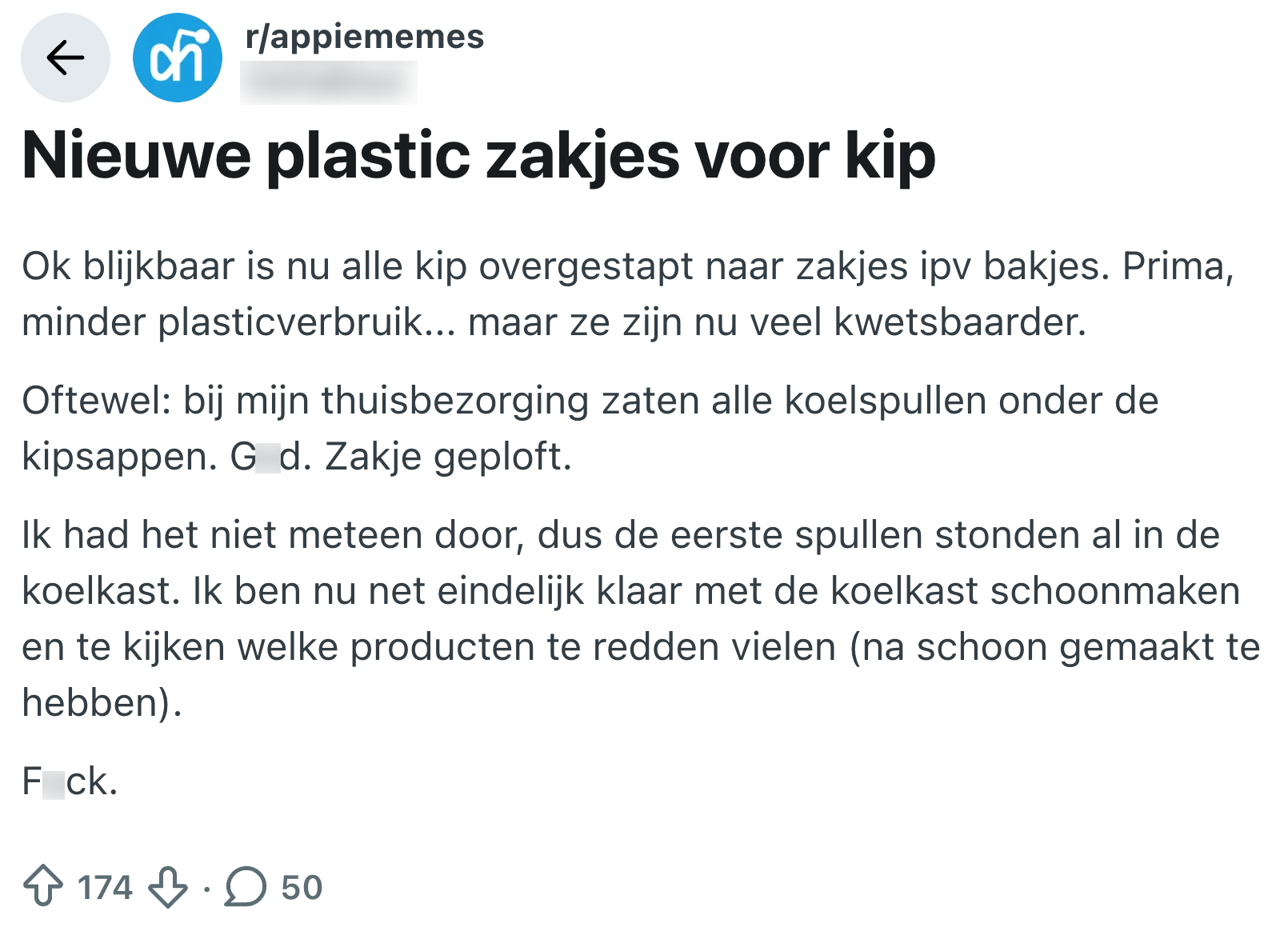Click the paragraph starting "Ok blijkbaar"
The width and height of the screenshot is (1288, 931).
point(628,294)
